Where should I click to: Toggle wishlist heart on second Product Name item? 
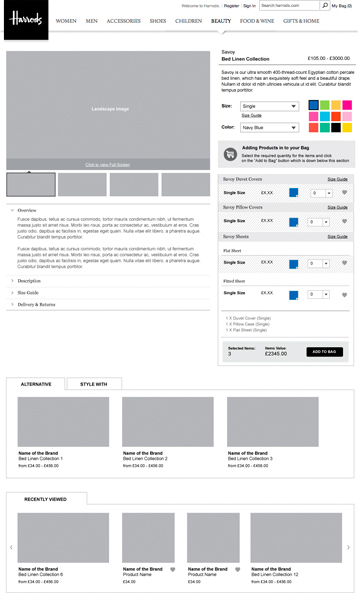pyautogui.click(x=237, y=570)
